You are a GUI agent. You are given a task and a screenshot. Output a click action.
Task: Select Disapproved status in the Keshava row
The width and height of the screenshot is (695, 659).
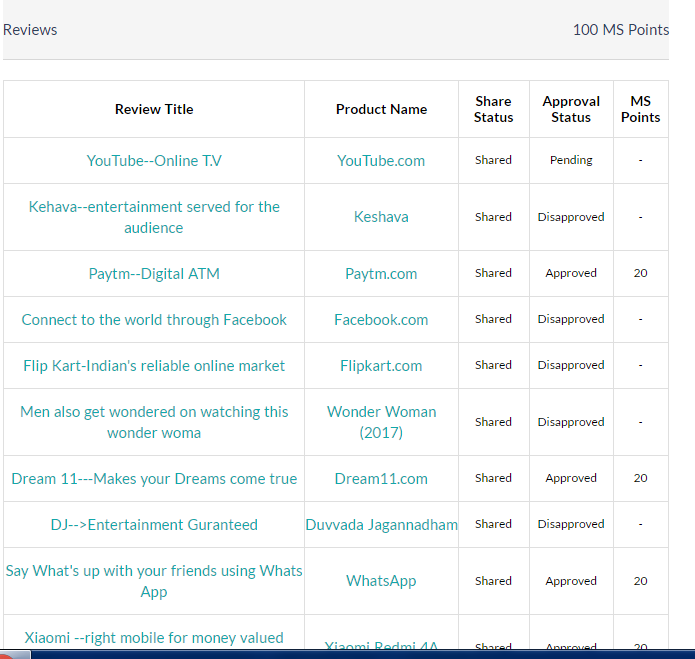[571, 217]
